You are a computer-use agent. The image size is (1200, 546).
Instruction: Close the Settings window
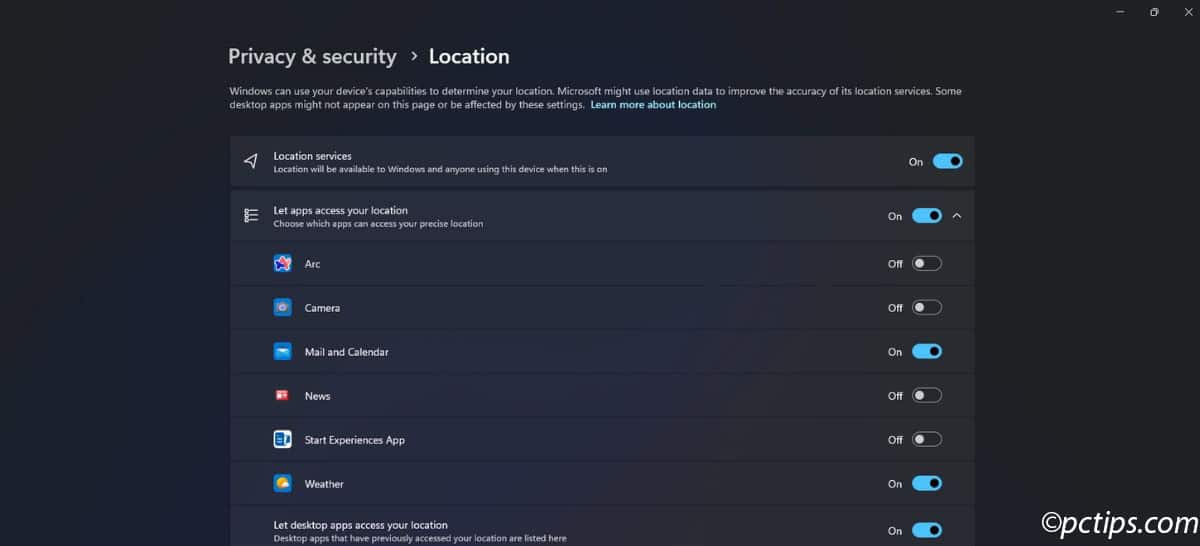click(x=1190, y=12)
